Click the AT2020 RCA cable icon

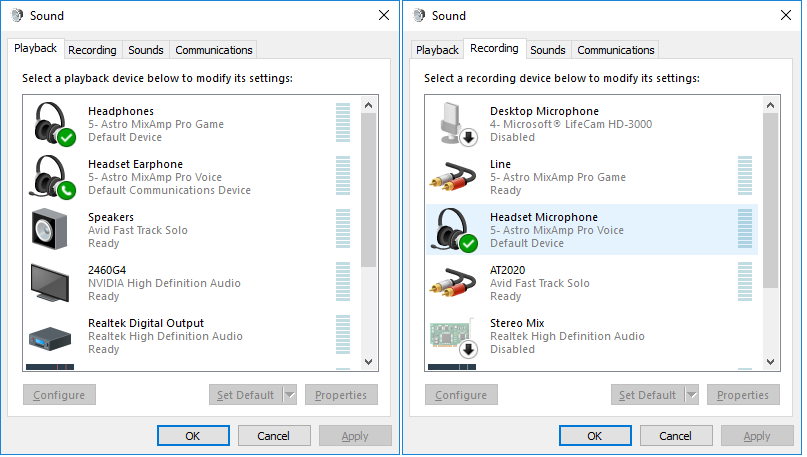(453, 284)
